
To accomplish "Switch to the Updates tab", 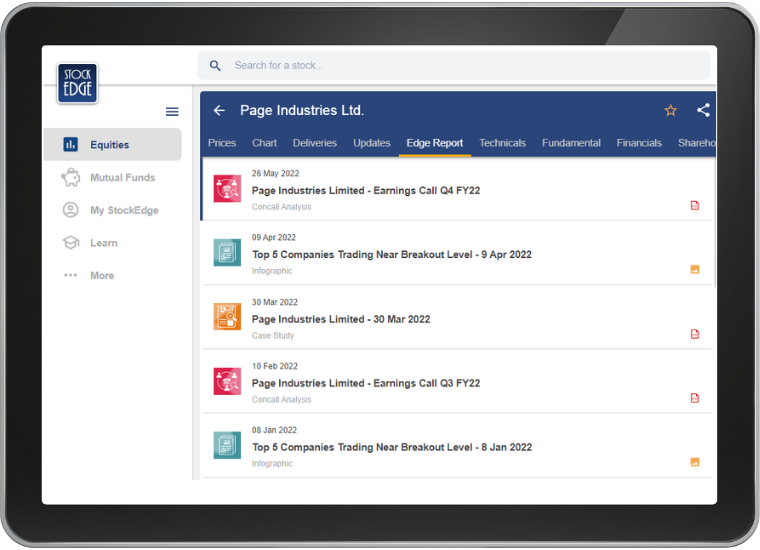I will point(372,143).
